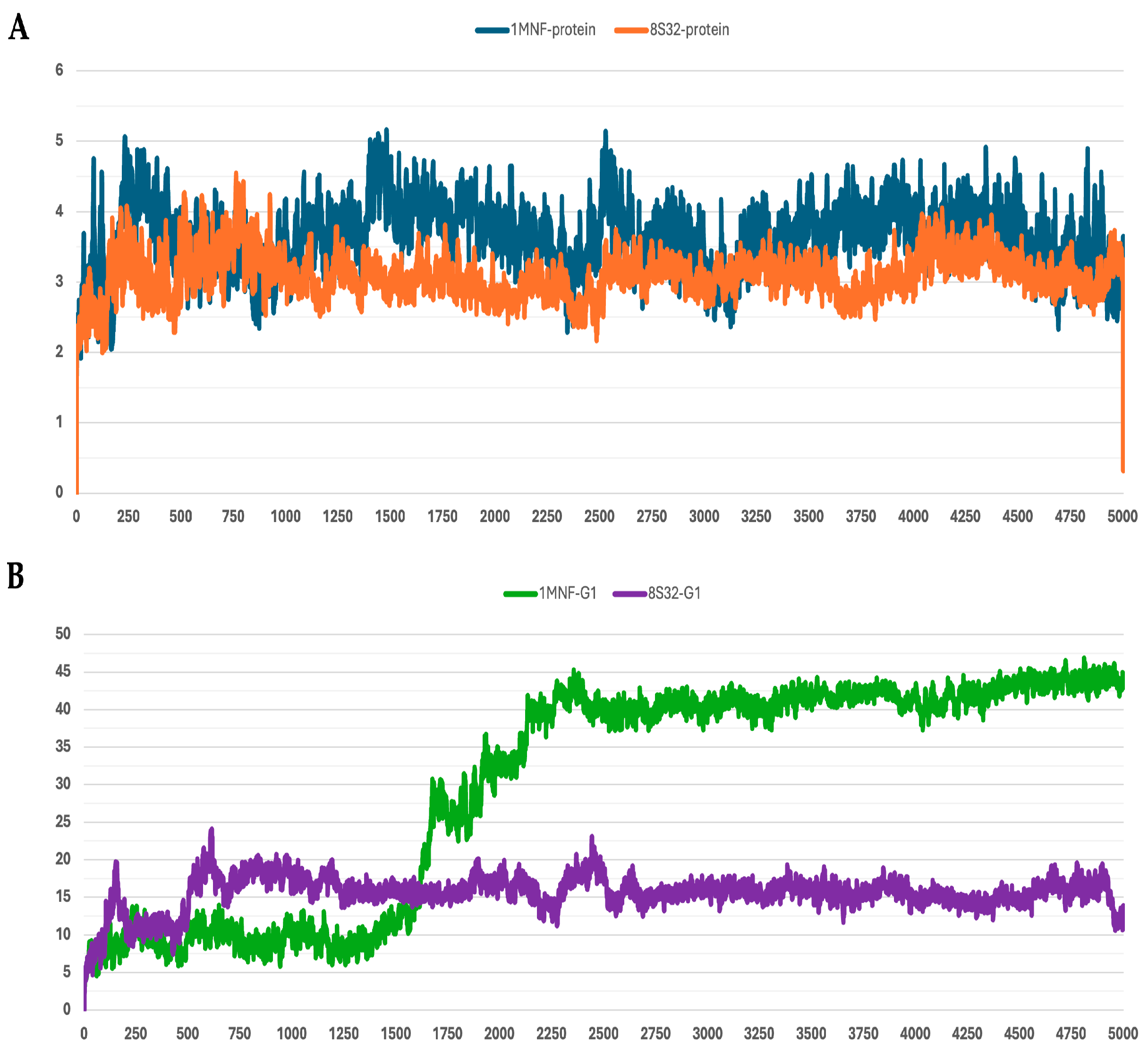The image size is (1148, 1054).
Task: Click the 250 tick on chart B x-axis
Action: point(136,1034)
